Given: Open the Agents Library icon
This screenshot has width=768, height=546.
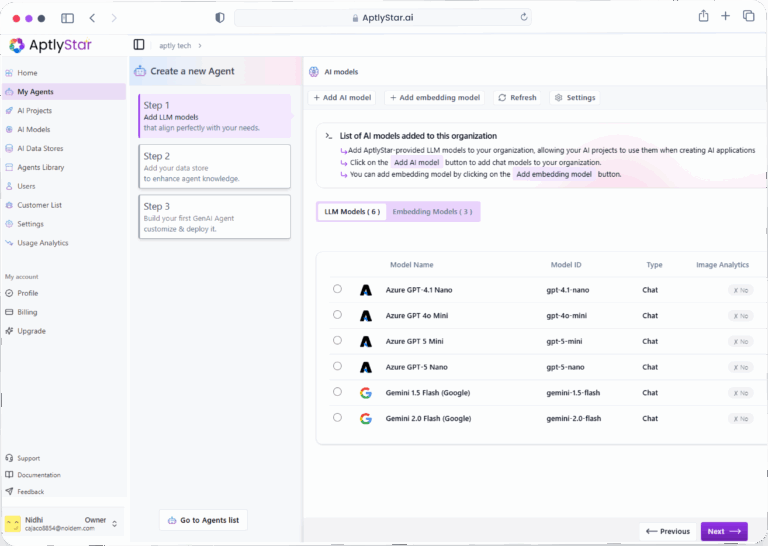Looking at the screenshot, I should click(x=9, y=167).
